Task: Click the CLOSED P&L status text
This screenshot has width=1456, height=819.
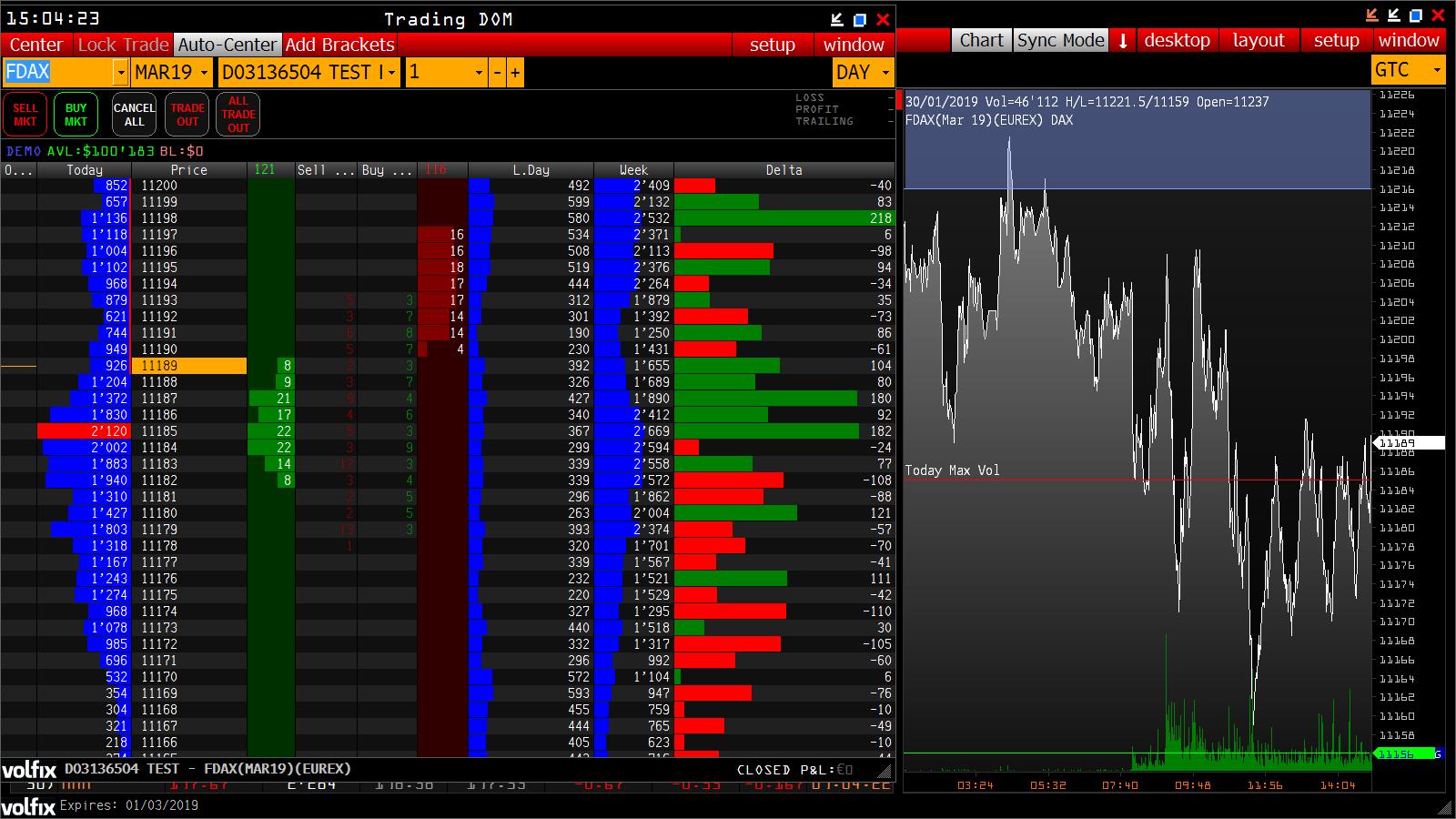Action: (x=795, y=770)
